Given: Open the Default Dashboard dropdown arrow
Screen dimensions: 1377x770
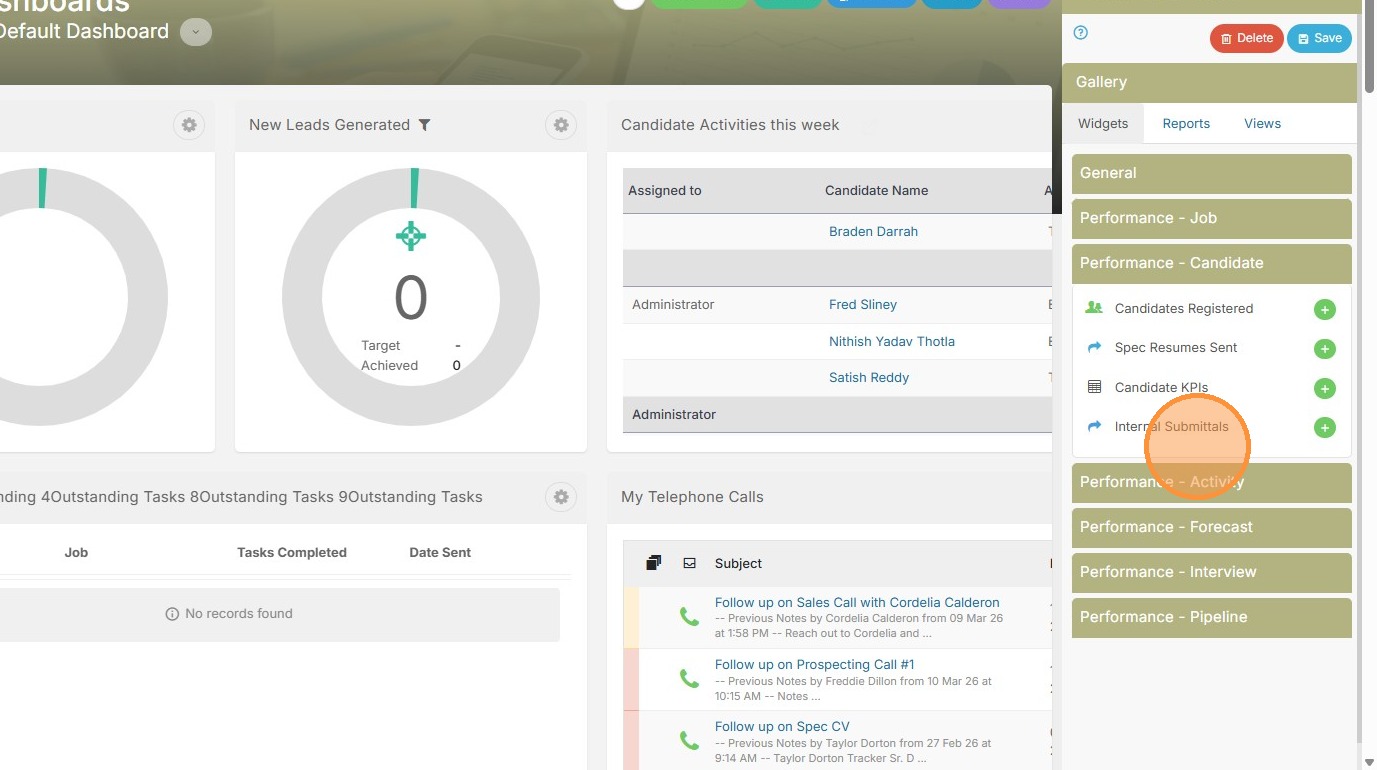Looking at the screenshot, I should [x=195, y=32].
